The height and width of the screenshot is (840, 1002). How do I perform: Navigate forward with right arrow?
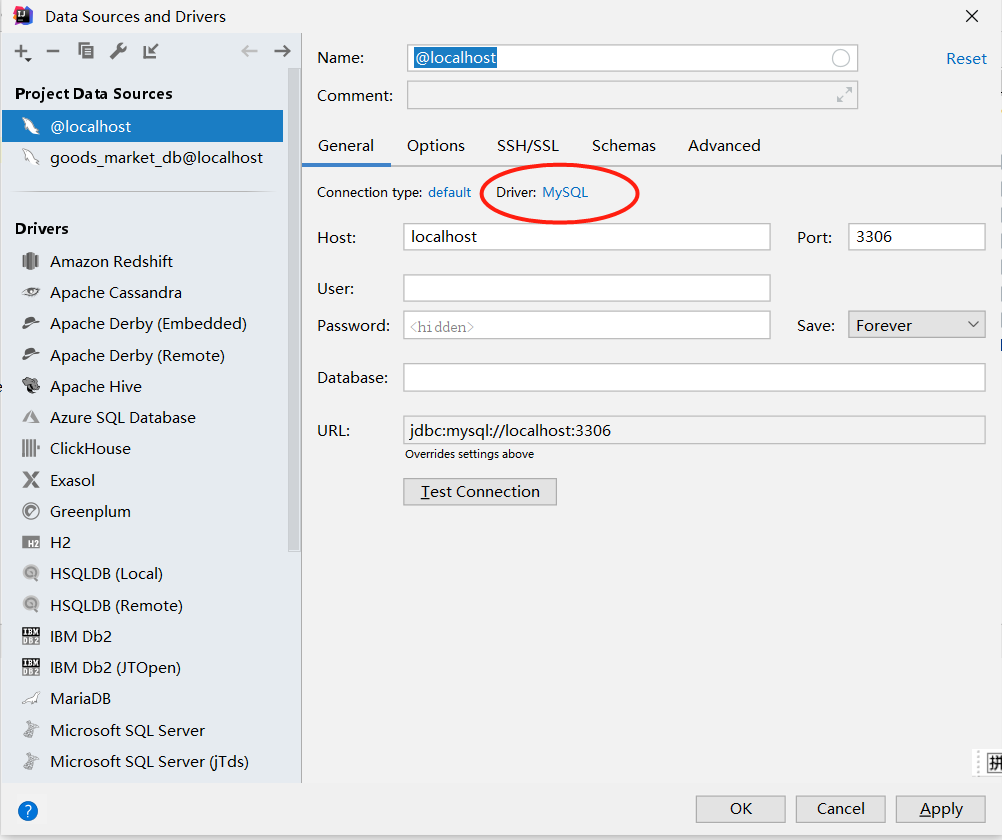(x=282, y=51)
